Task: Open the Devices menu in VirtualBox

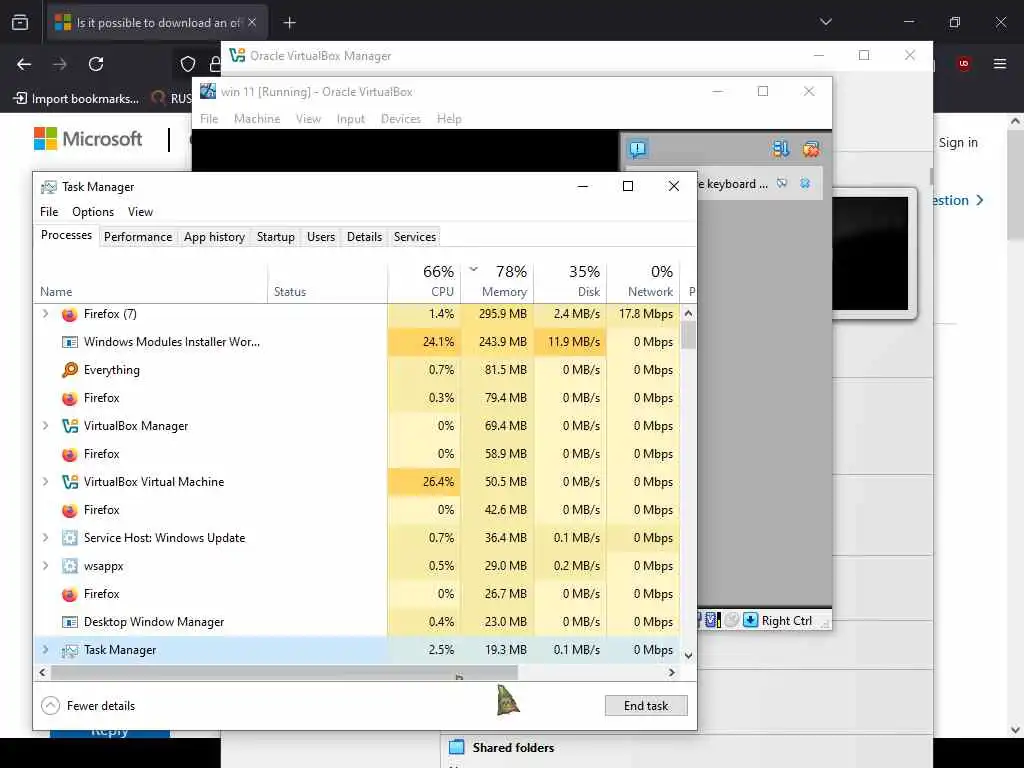Action: click(400, 119)
